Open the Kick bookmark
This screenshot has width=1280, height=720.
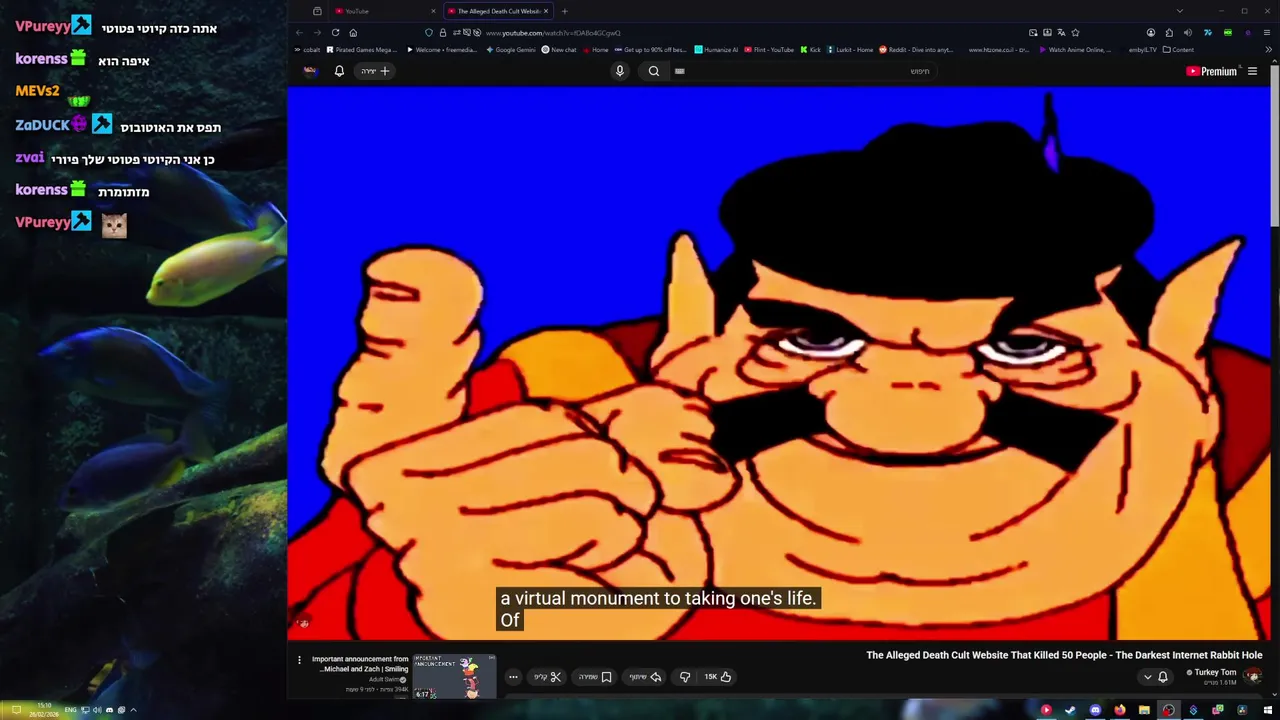point(811,49)
